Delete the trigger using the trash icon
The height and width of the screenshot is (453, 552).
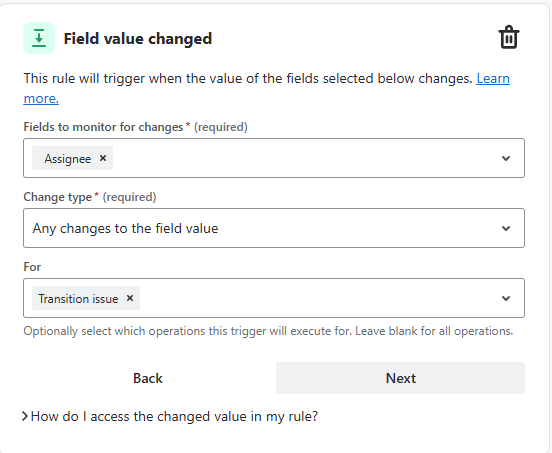[509, 37]
